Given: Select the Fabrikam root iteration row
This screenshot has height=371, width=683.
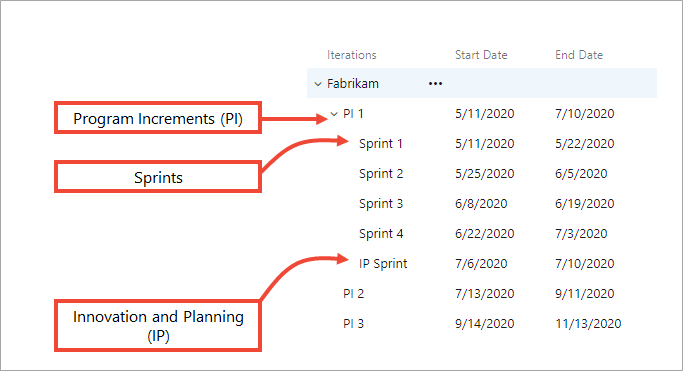Looking at the screenshot, I should 482,83.
